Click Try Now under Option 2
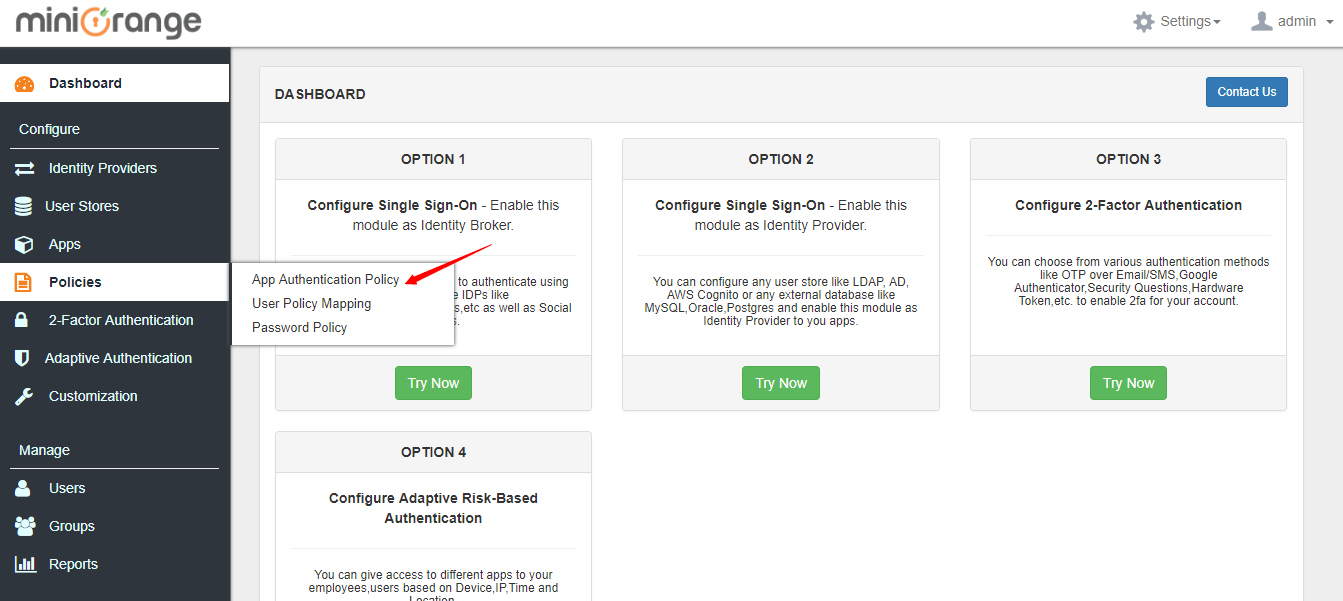Screen dimensions: 1343x601 [780, 384]
